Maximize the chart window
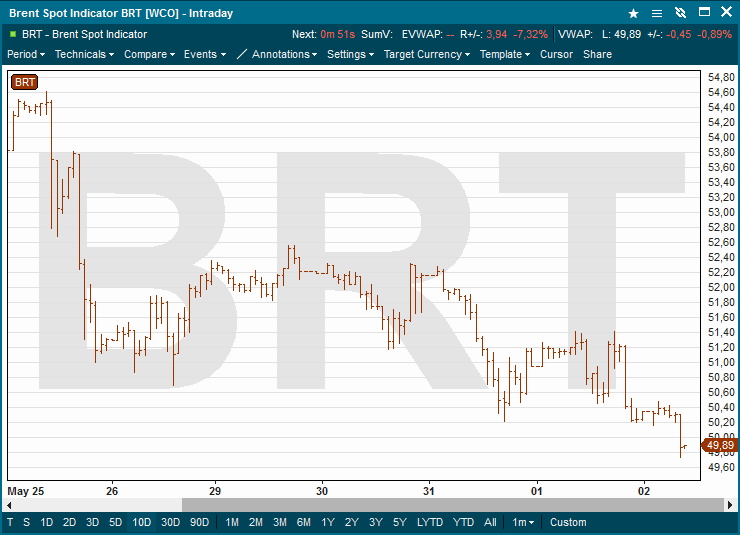The image size is (740, 535). [x=704, y=12]
